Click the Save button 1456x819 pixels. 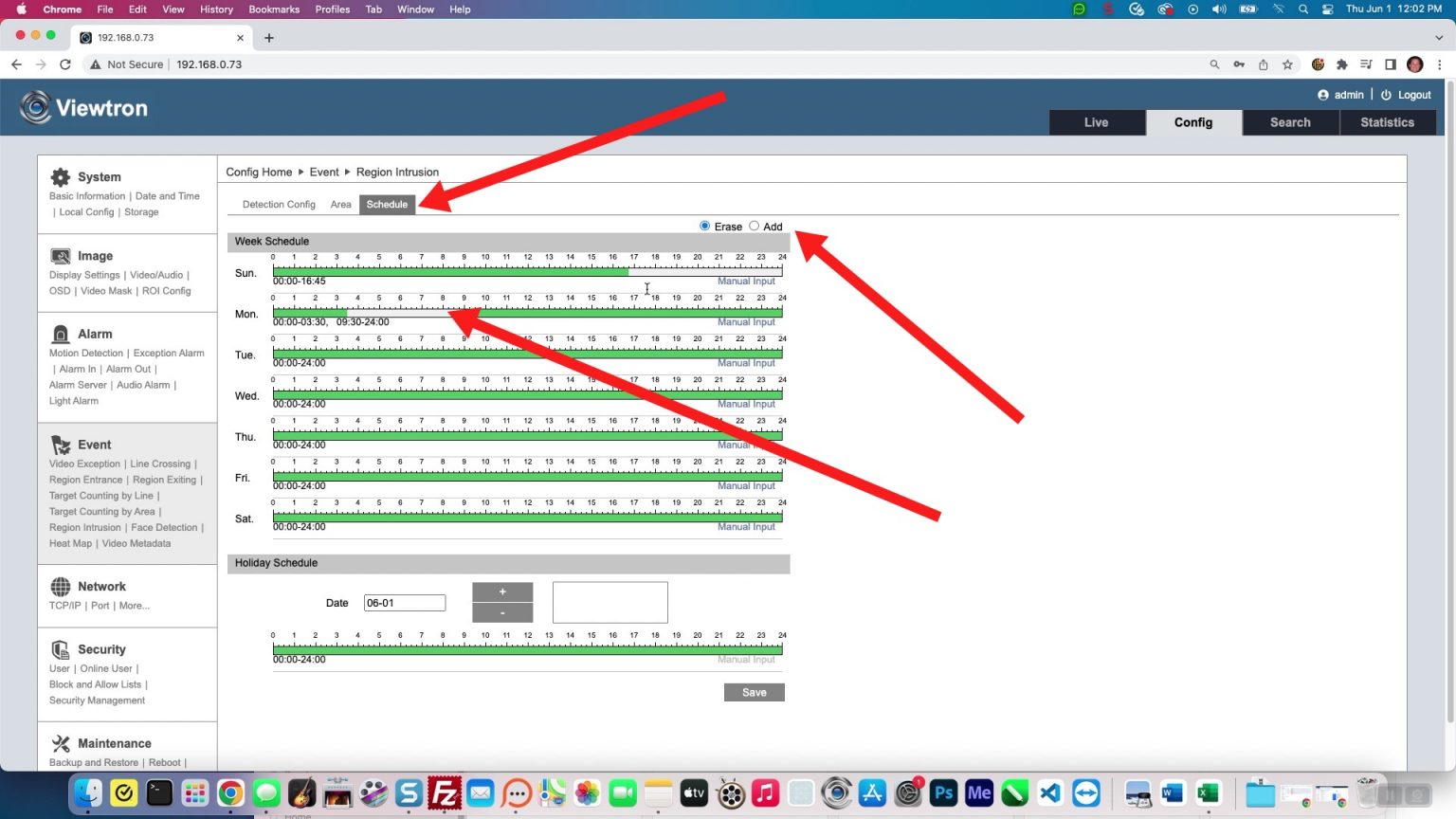click(754, 693)
